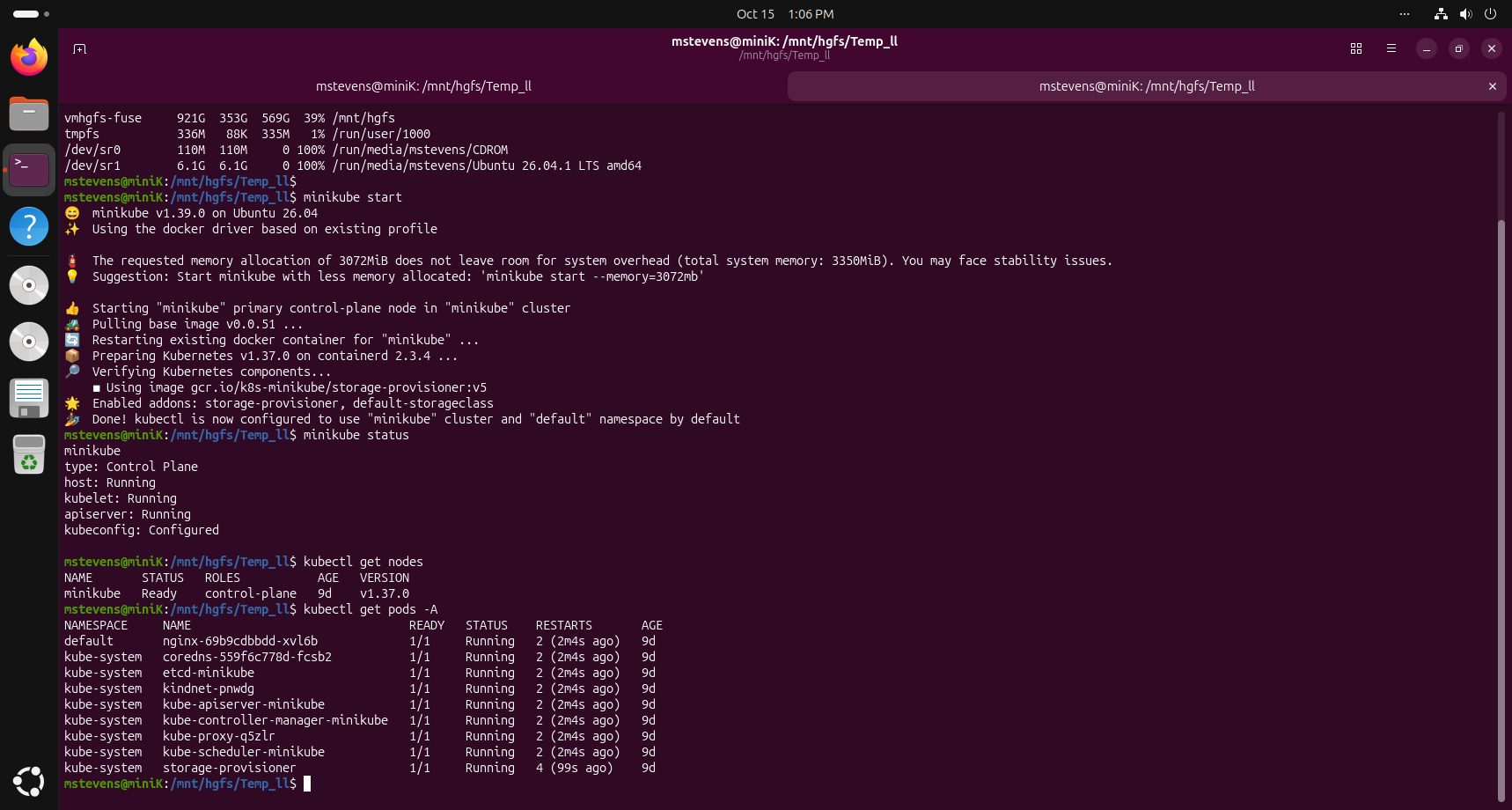1512x810 pixels.
Task: Open Activities workspace indicator in top-left
Action: pos(31,14)
